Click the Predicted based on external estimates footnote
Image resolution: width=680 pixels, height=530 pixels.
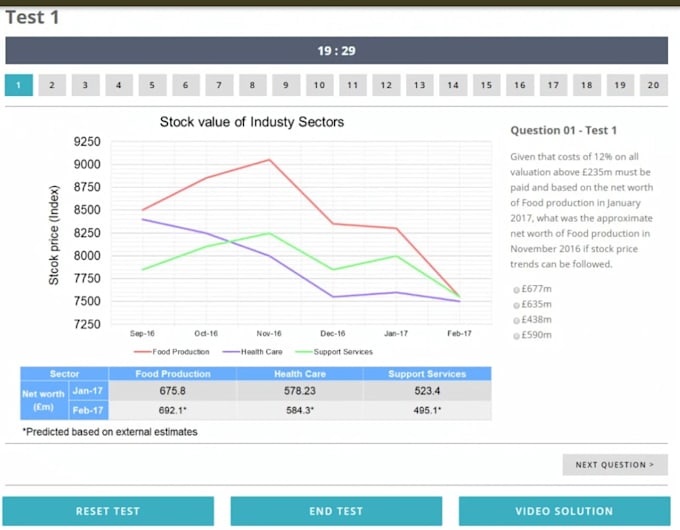110,432
